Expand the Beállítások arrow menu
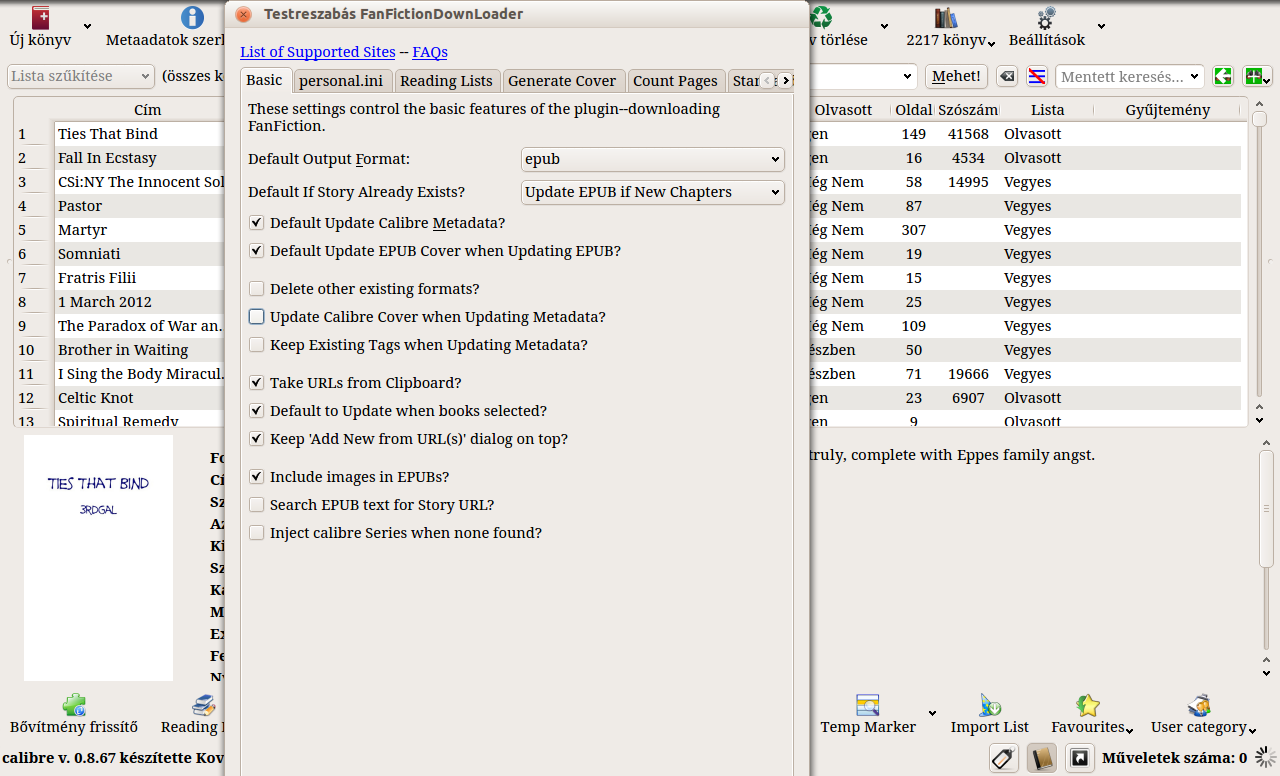The height and width of the screenshot is (776, 1280). [x=1101, y=27]
